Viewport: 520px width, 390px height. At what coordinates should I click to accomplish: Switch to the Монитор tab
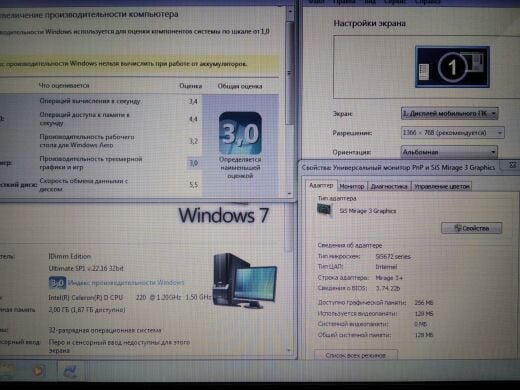coord(352,186)
